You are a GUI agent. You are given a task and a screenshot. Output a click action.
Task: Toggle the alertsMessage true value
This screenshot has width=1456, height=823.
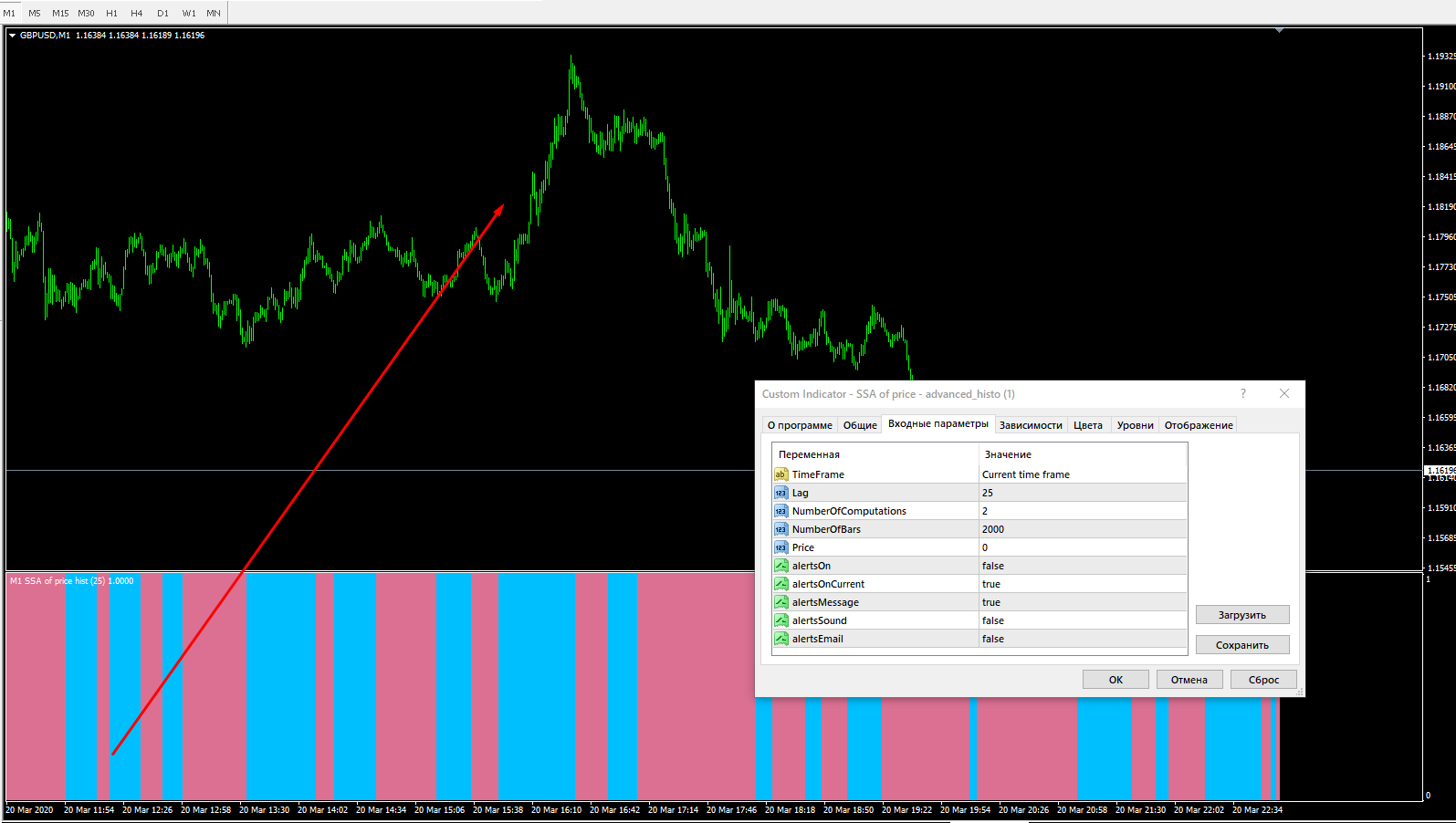[x=1083, y=602]
